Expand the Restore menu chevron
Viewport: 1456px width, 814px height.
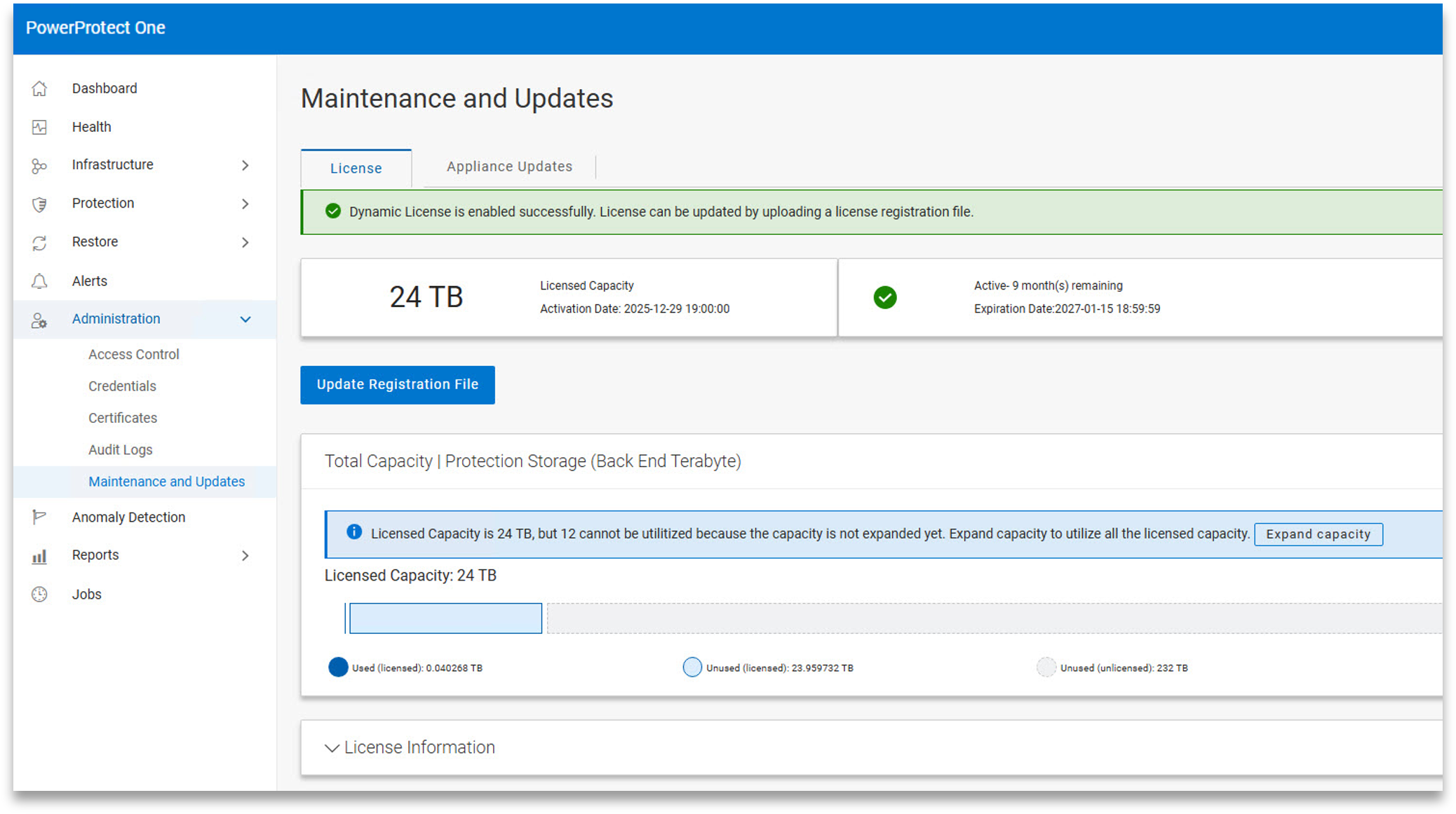[x=245, y=243]
